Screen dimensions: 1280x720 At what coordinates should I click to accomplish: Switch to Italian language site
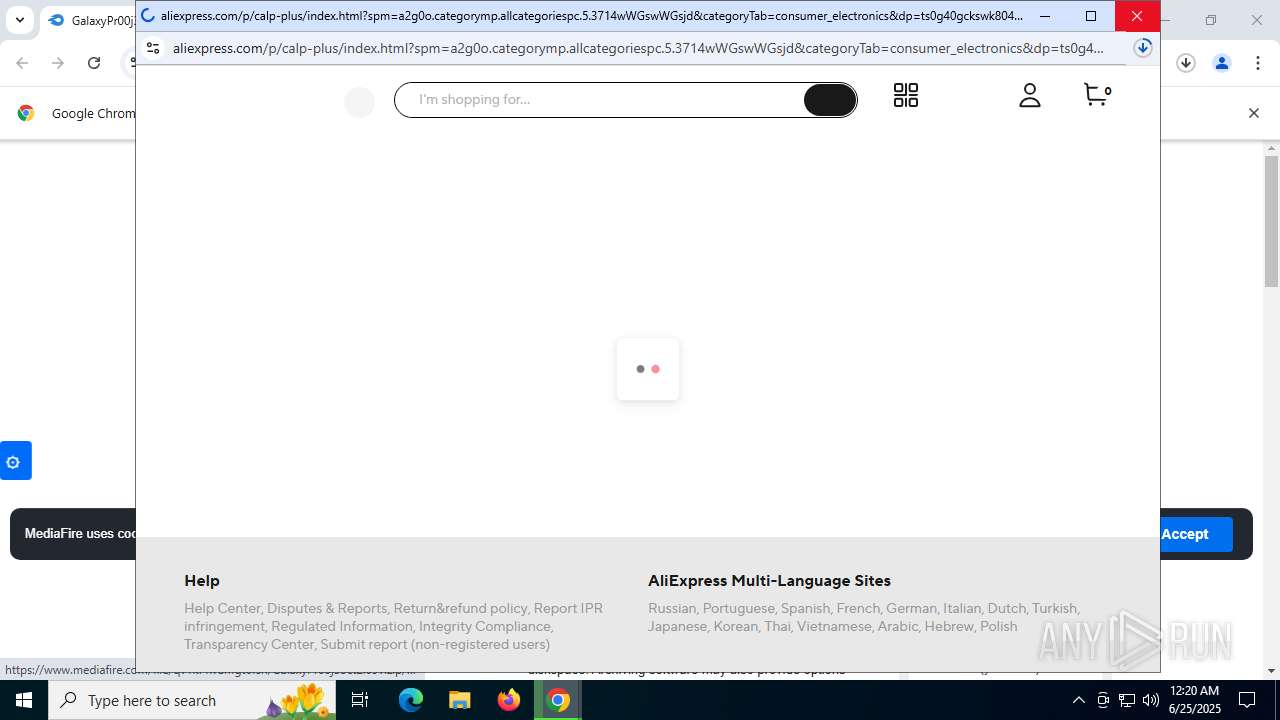[962, 608]
